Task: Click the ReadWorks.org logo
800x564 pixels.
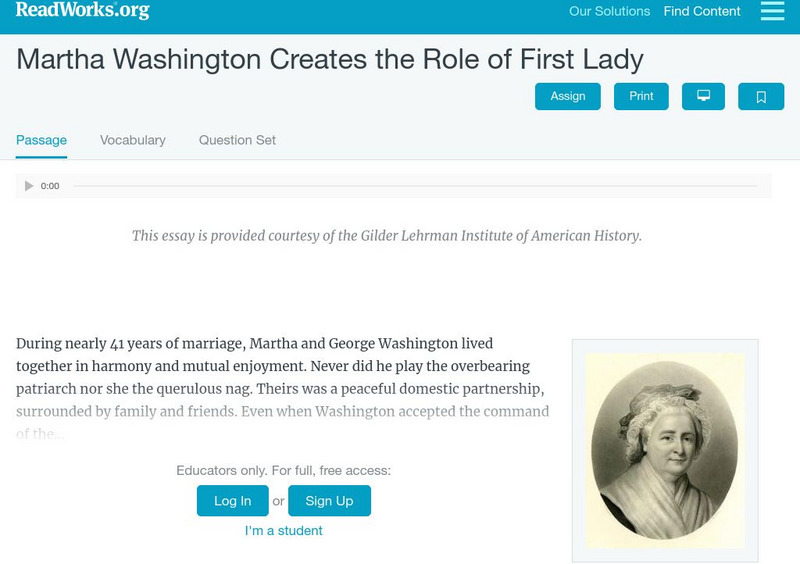Action: (x=82, y=11)
